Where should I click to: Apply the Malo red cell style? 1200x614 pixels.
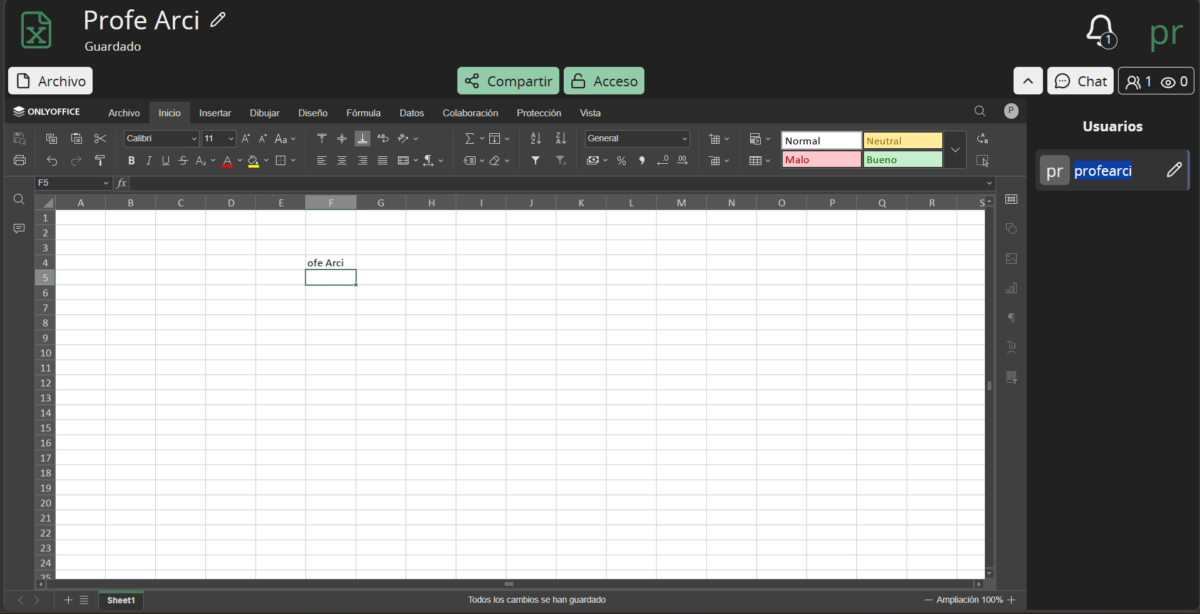coord(821,160)
